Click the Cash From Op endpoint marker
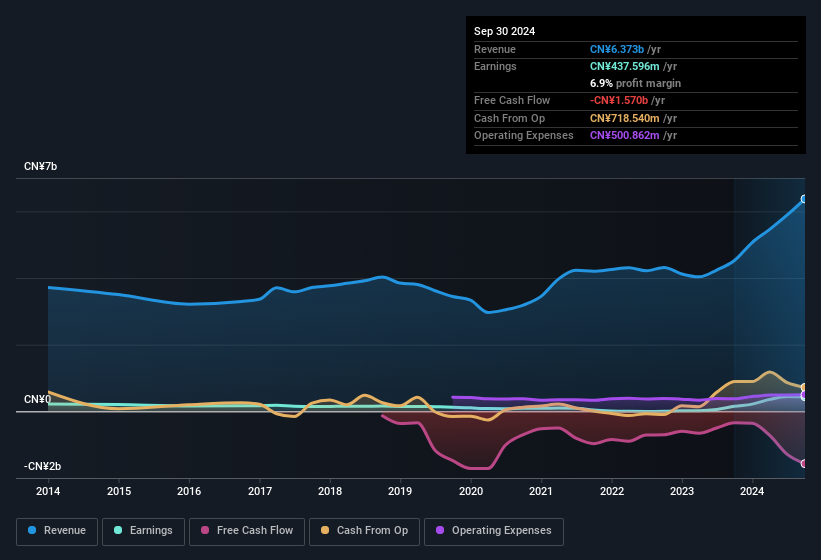 804,388
